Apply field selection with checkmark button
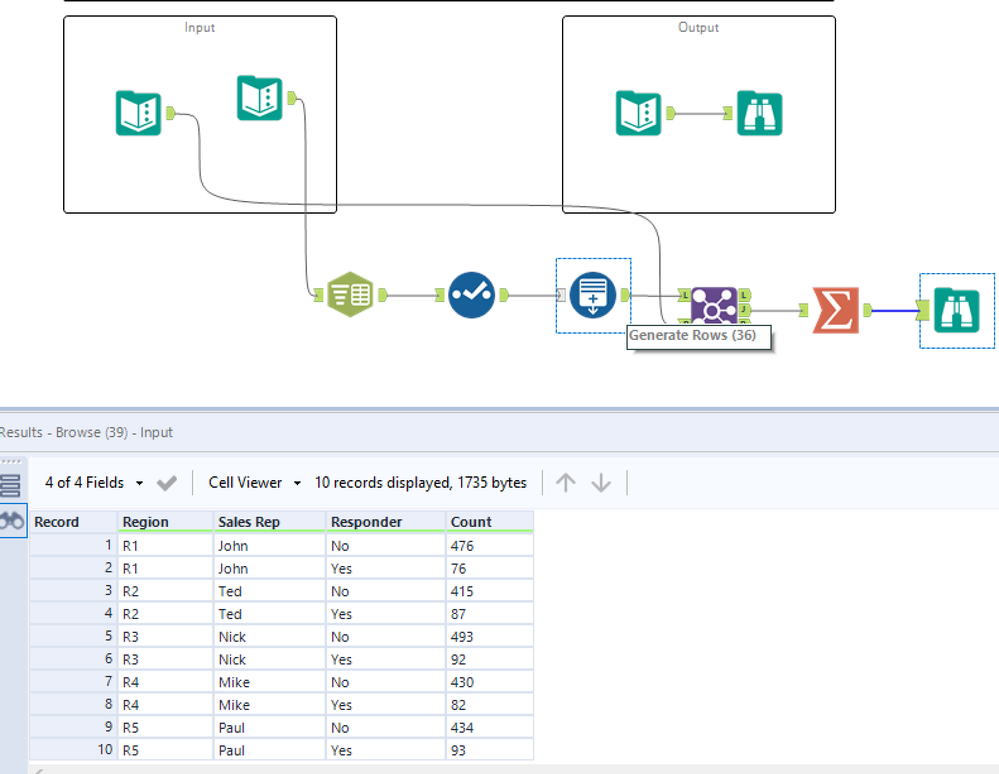Screen dimensions: 999x774 (167, 483)
